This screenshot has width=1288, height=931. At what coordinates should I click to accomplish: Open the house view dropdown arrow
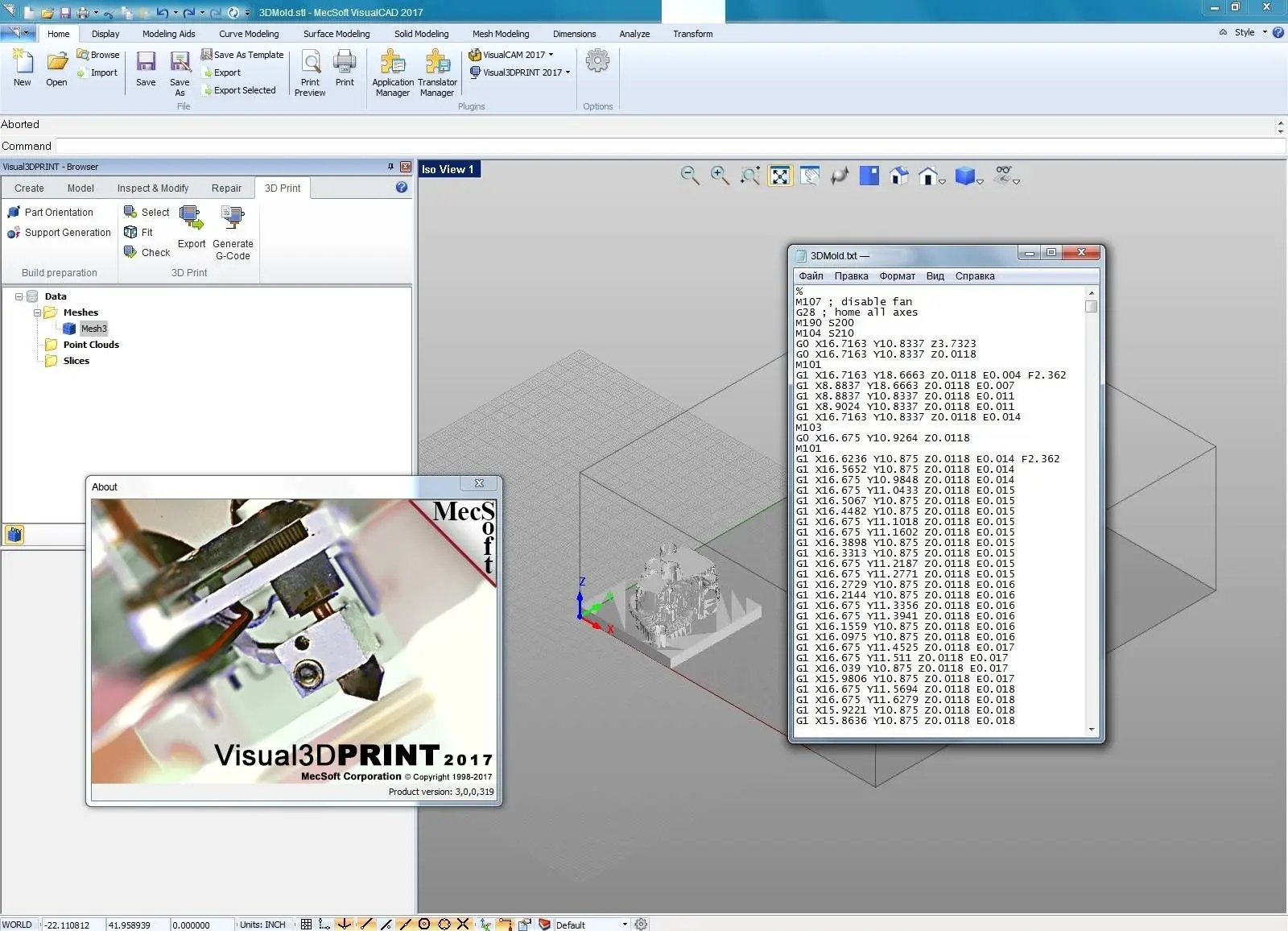(x=942, y=182)
